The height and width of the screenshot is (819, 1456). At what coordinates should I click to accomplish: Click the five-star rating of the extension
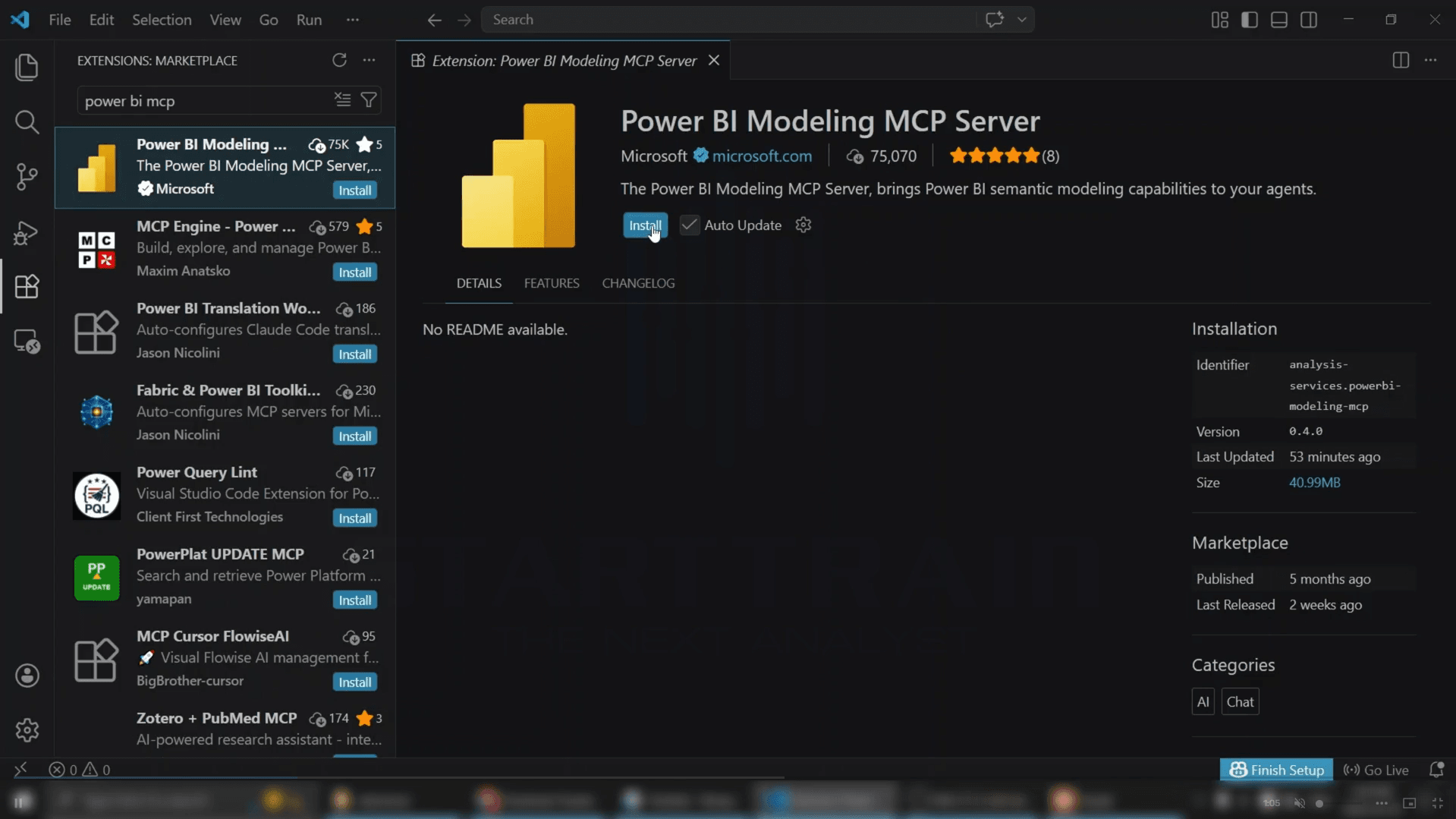[994, 156]
